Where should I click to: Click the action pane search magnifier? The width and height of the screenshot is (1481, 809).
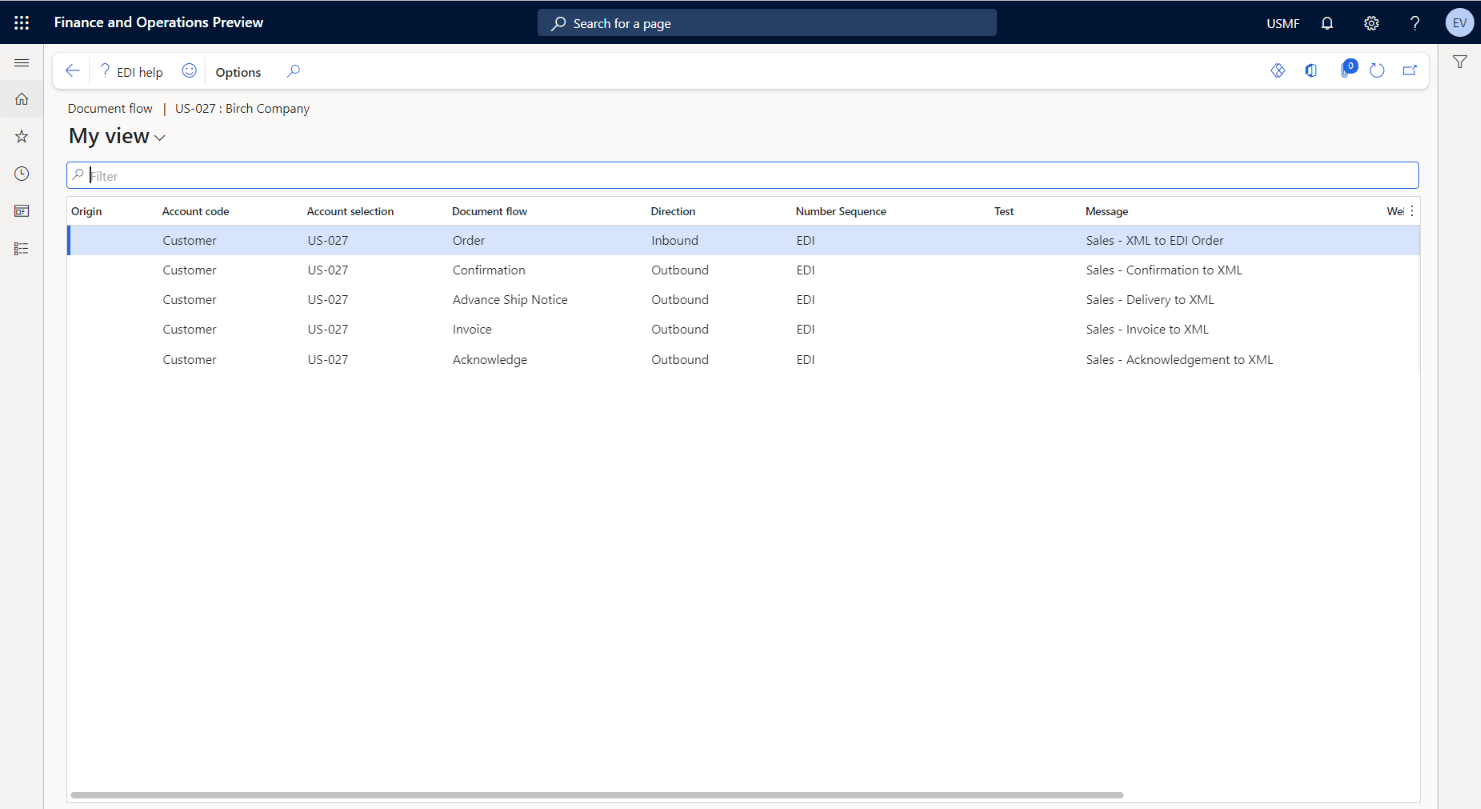click(293, 71)
